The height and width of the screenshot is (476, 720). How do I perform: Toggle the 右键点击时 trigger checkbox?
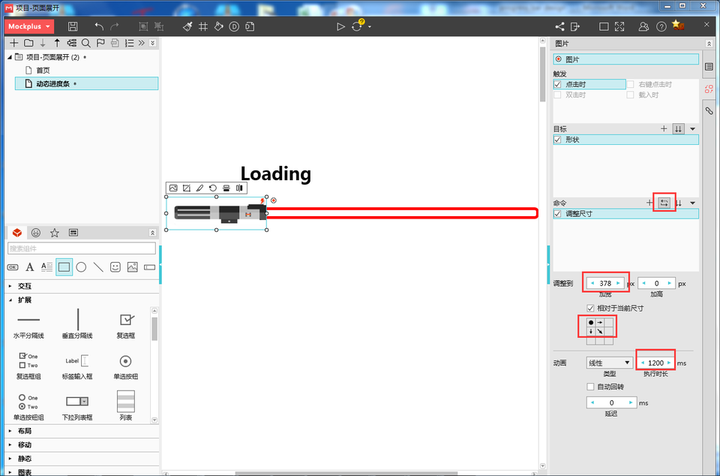tap(630, 84)
